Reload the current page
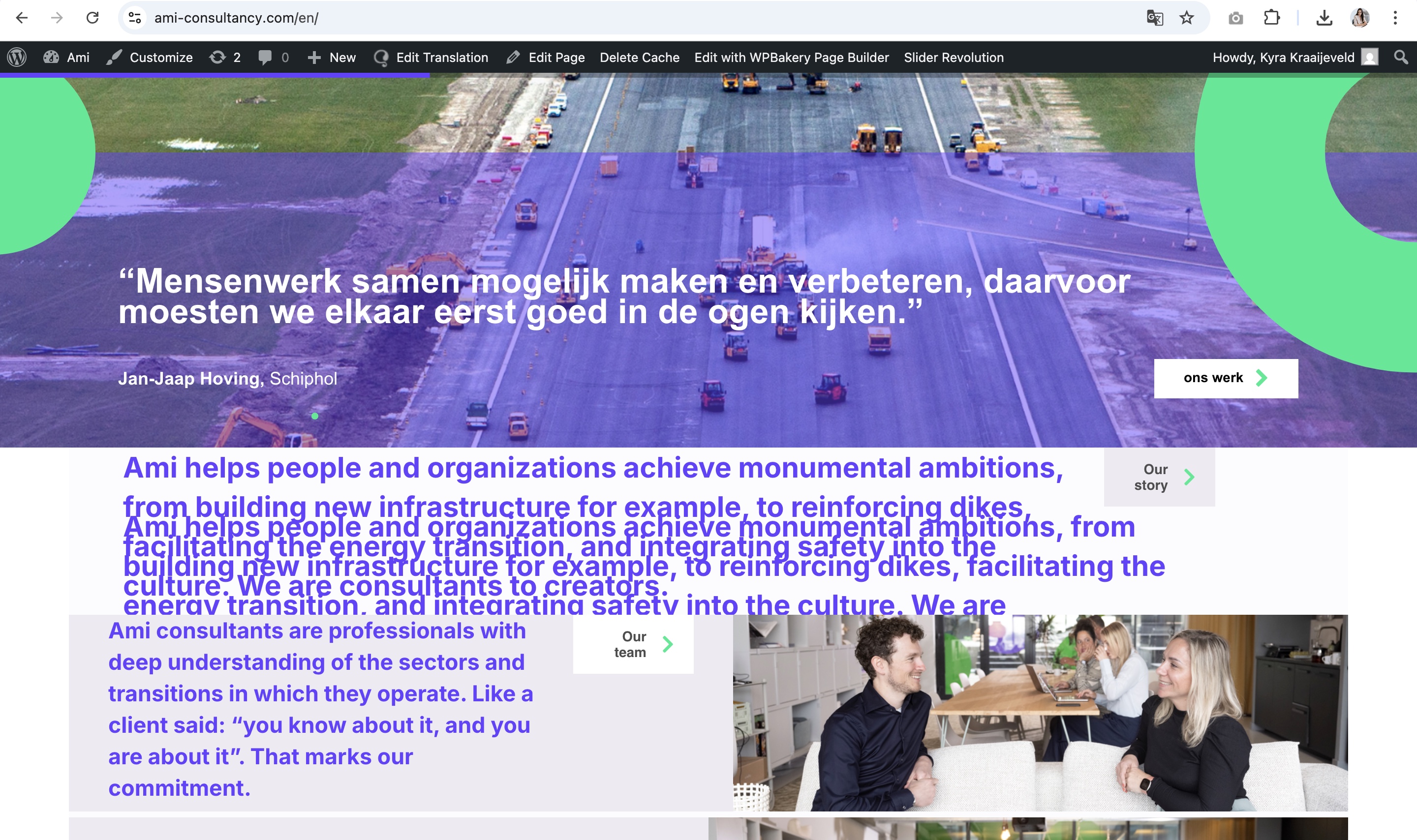This screenshot has width=1417, height=840. (x=92, y=18)
